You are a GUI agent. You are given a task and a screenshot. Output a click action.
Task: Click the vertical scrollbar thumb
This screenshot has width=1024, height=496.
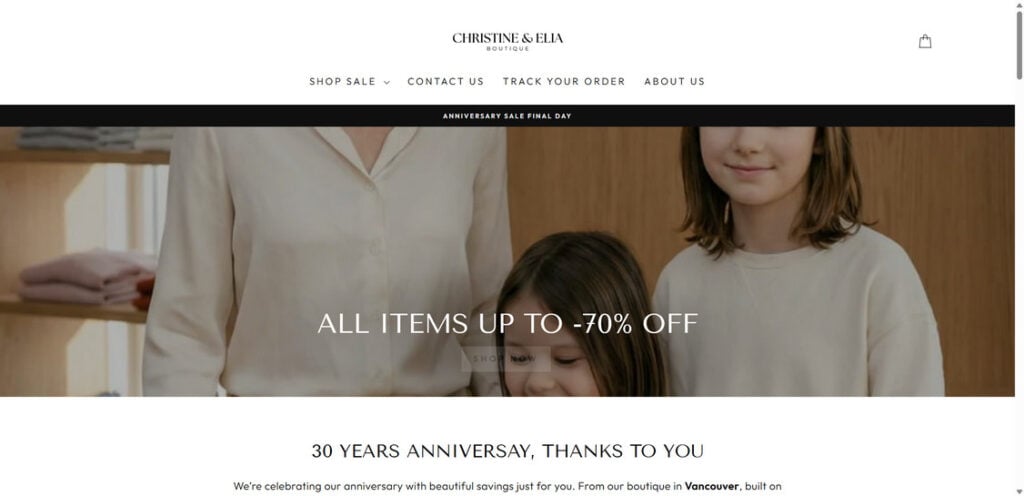(x=1019, y=44)
